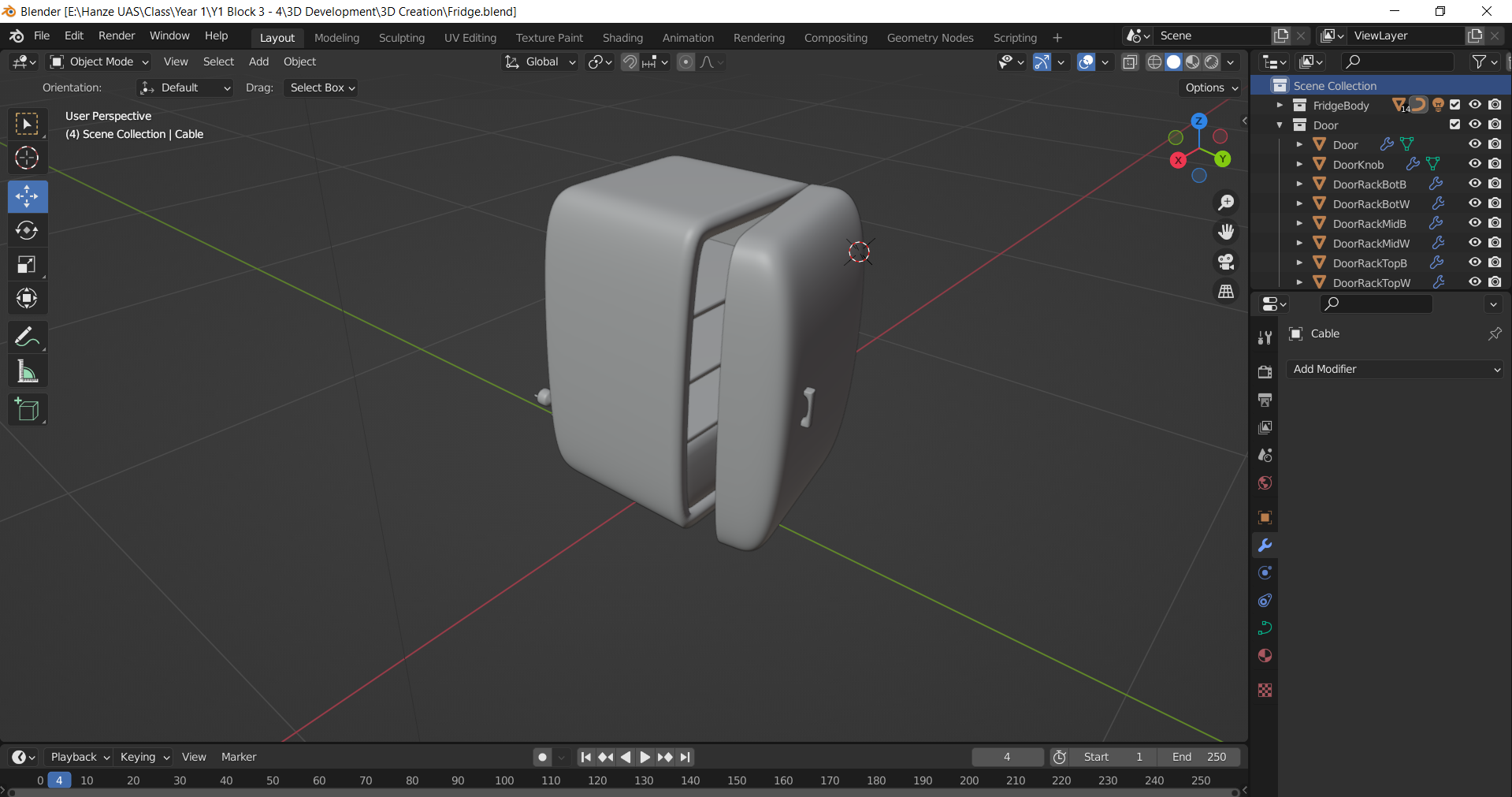
Task: Open Global transform orientation dropdown
Action: [x=540, y=61]
